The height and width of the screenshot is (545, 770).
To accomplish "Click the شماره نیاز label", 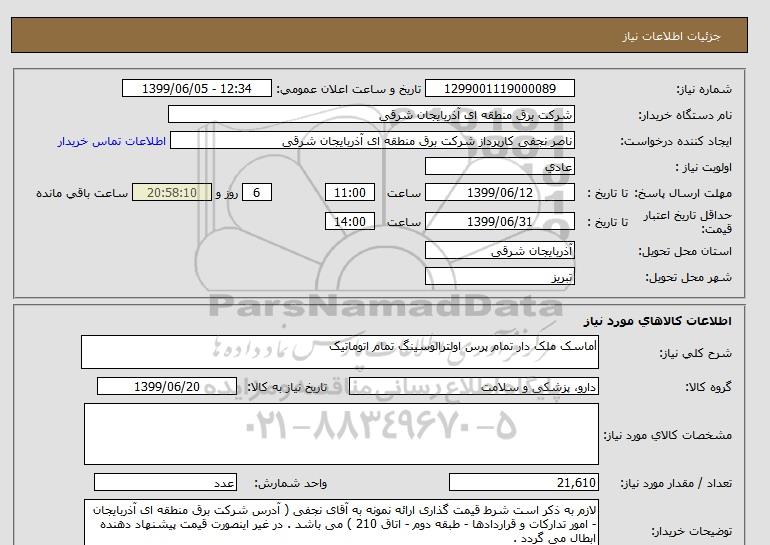I will tap(704, 89).
